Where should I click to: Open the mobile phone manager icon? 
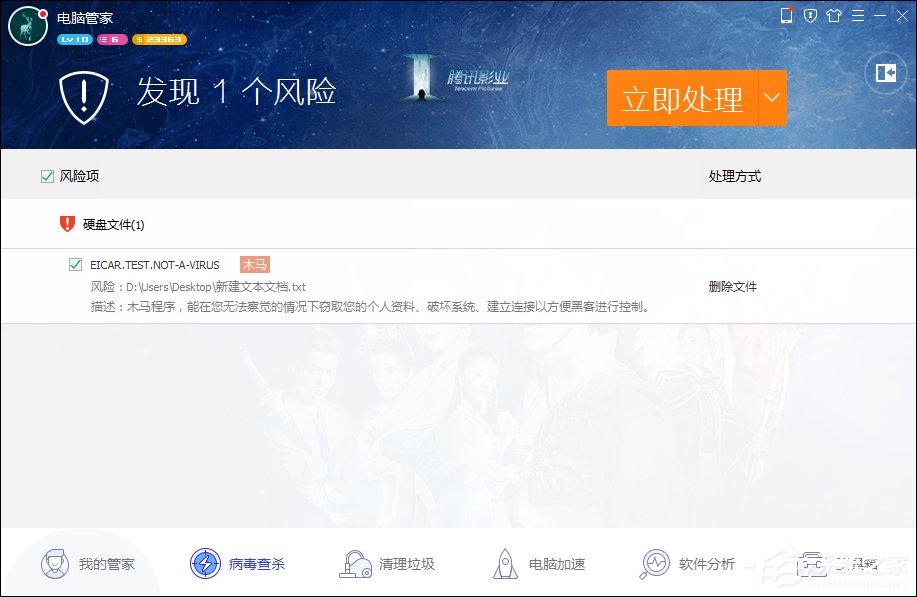pos(785,16)
